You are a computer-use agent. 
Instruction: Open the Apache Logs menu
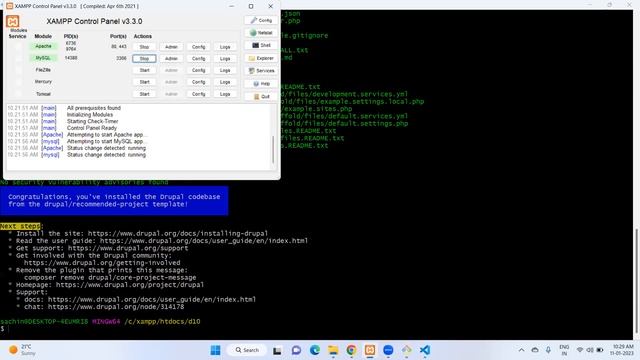tap(225, 47)
